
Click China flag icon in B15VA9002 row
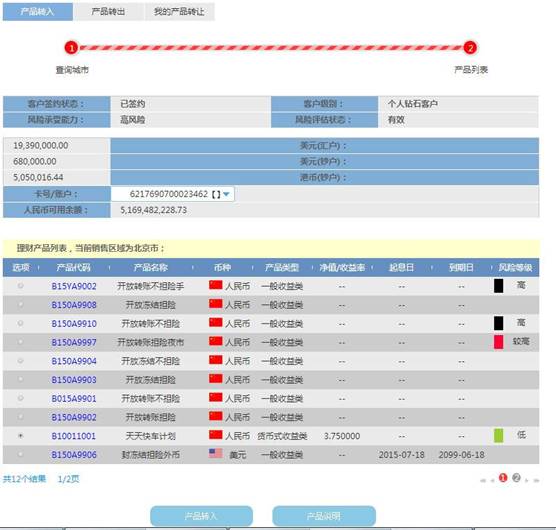click(216, 285)
